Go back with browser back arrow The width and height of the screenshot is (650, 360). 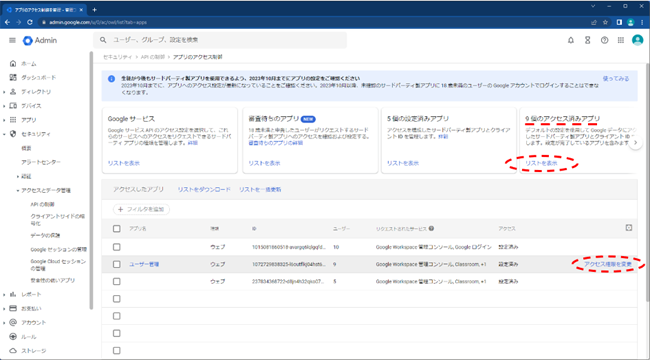pos(7,22)
